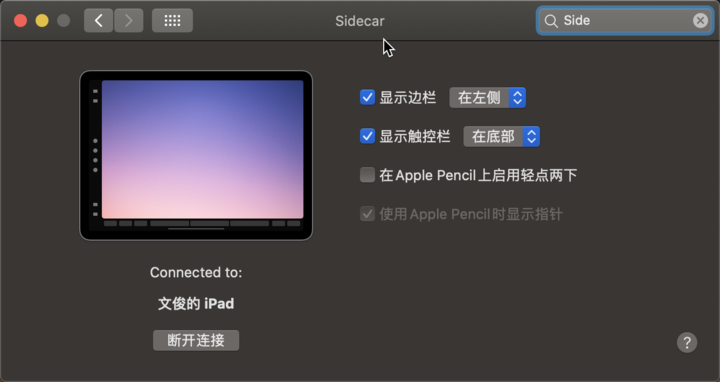The width and height of the screenshot is (720, 382).
Task: Show all preferences via grid icon
Action: point(172,21)
